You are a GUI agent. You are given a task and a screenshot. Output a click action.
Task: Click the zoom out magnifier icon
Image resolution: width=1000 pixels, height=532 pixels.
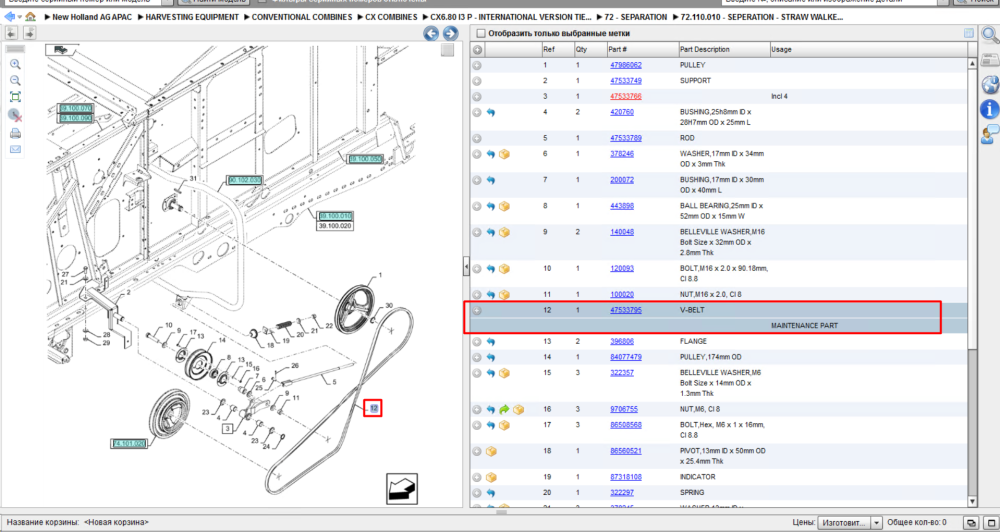click(15, 80)
